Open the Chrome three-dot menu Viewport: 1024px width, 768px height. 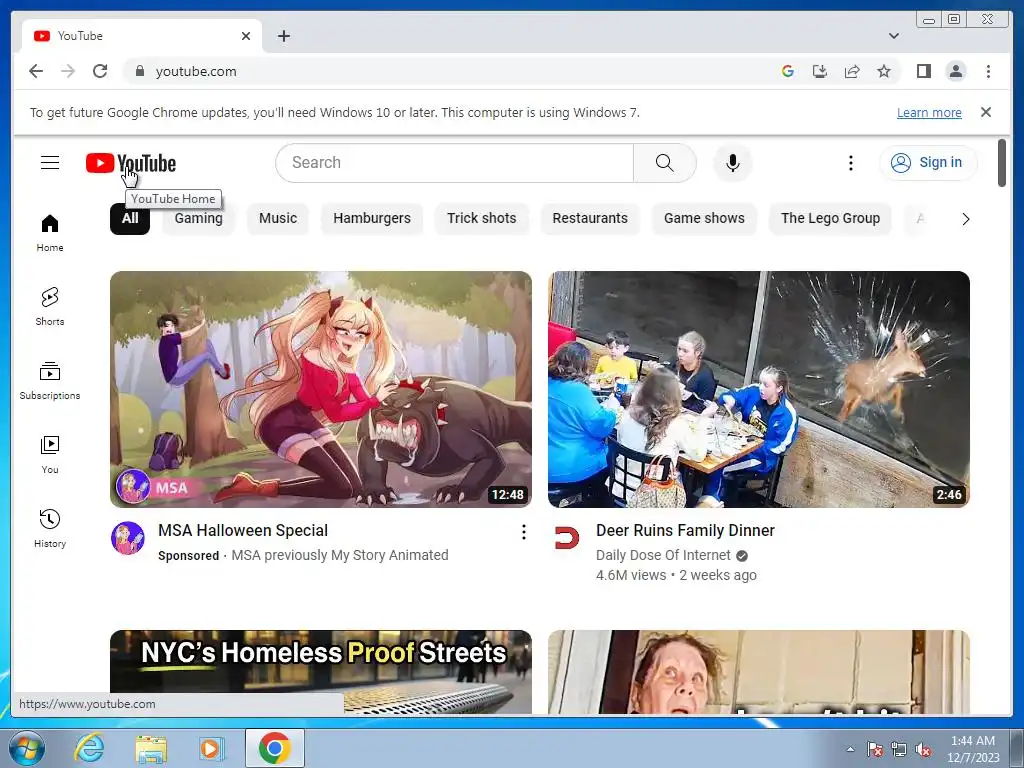click(988, 71)
